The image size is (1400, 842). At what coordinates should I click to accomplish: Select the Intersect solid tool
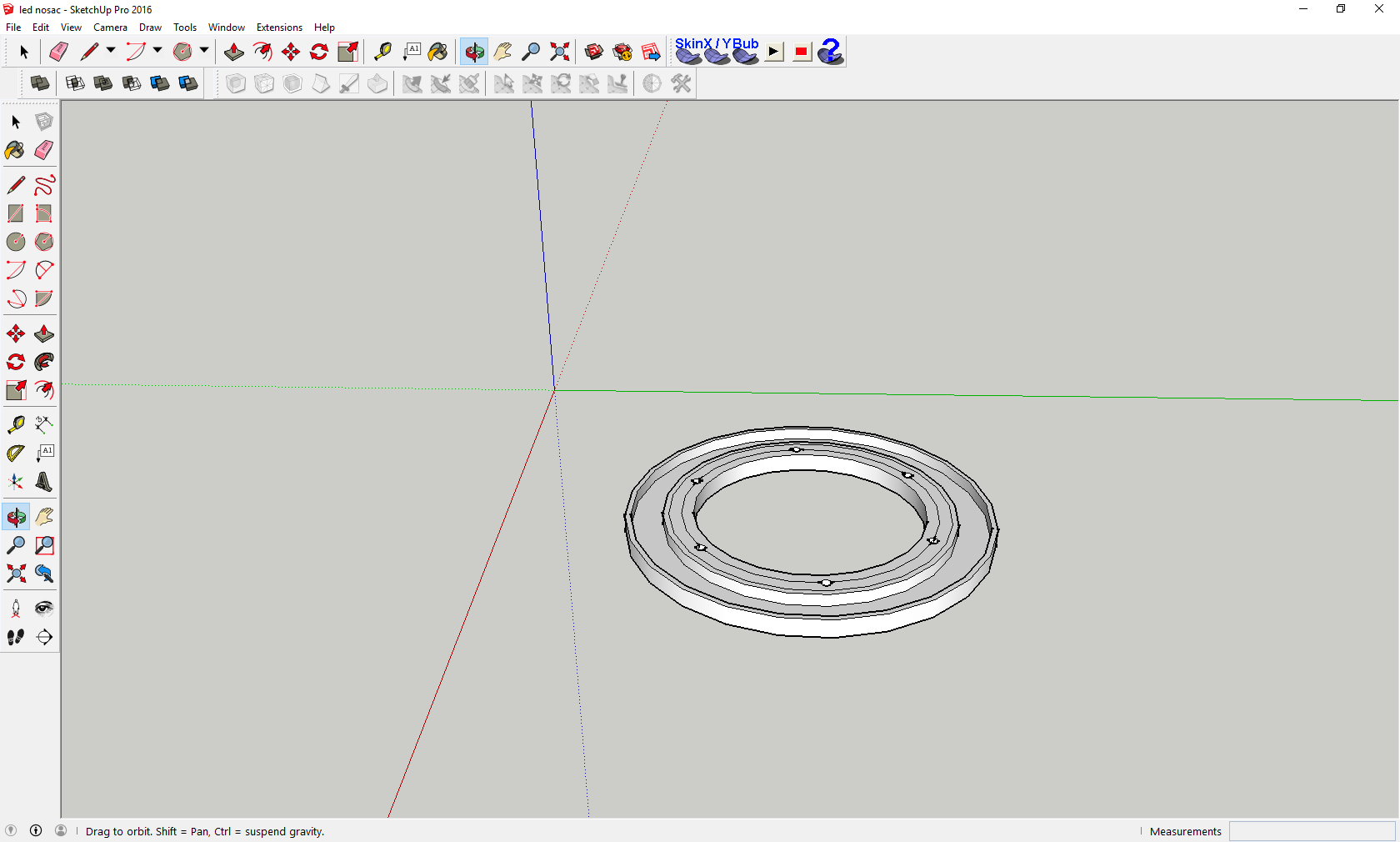pyautogui.click(x=75, y=83)
